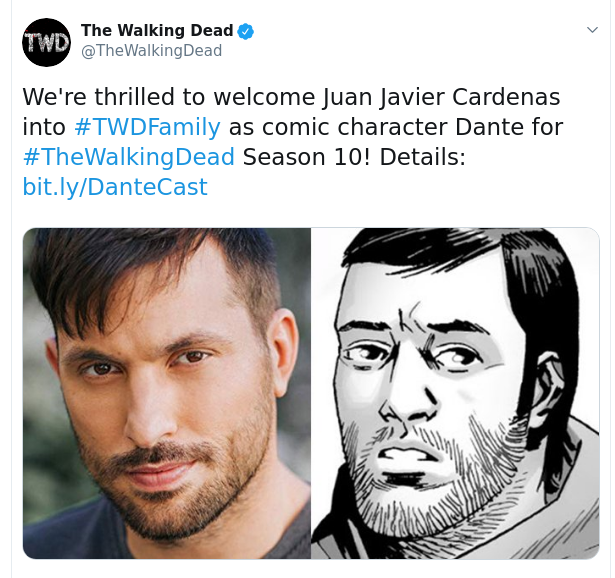
Task: Expand the tweet options chevron
Action: [592, 30]
